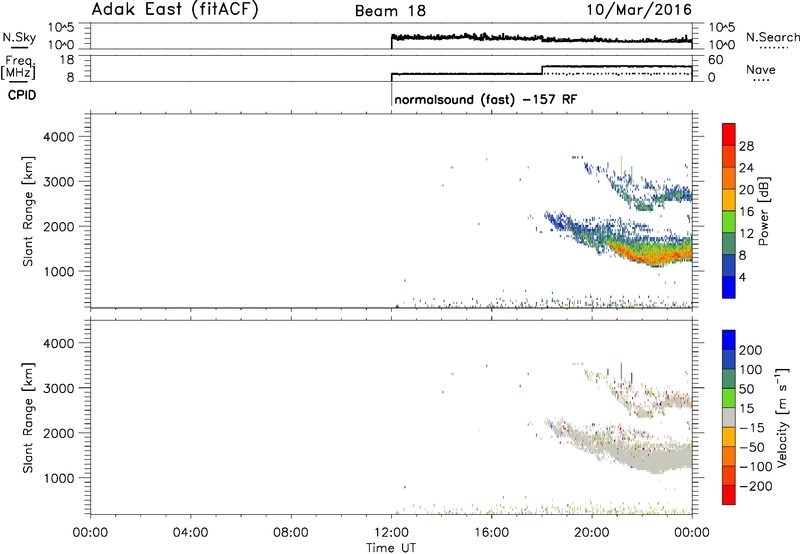
Task: Click the final "00:00" label ending the time axis
Action: click(x=692, y=533)
